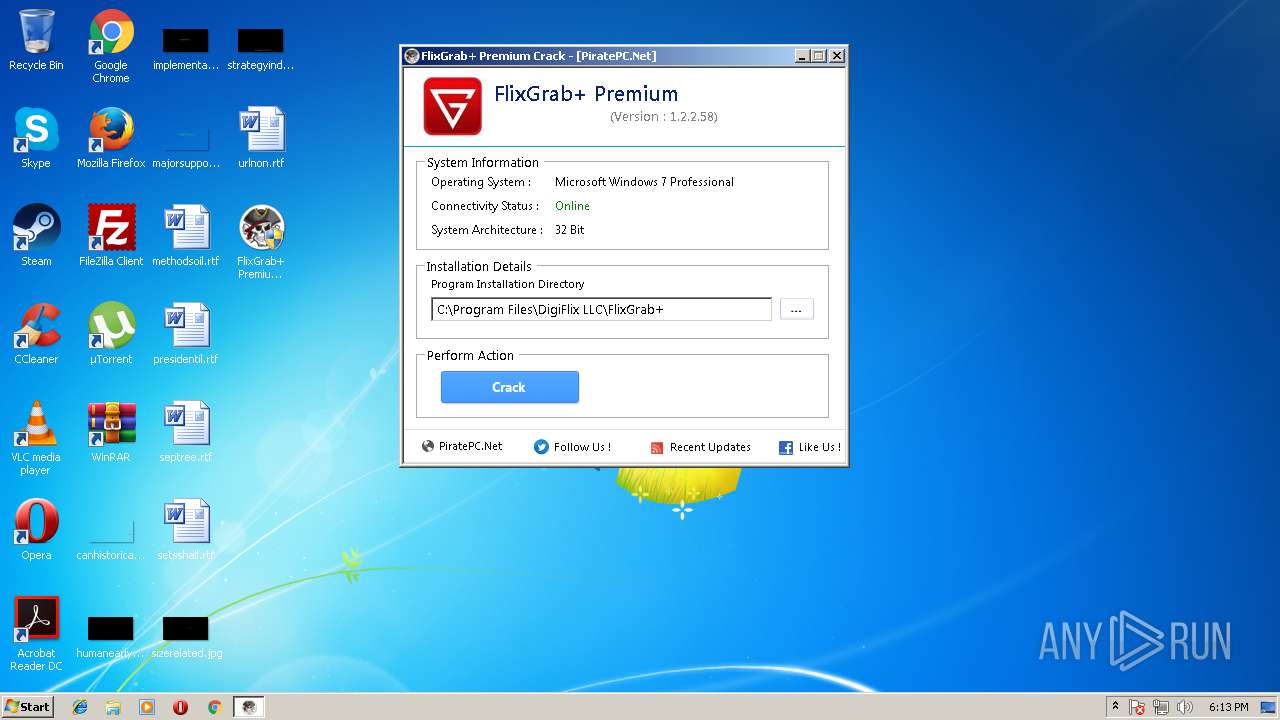This screenshot has width=1280, height=720.
Task: Select the CCleaner desktop icon
Action: pyautogui.click(x=36, y=334)
